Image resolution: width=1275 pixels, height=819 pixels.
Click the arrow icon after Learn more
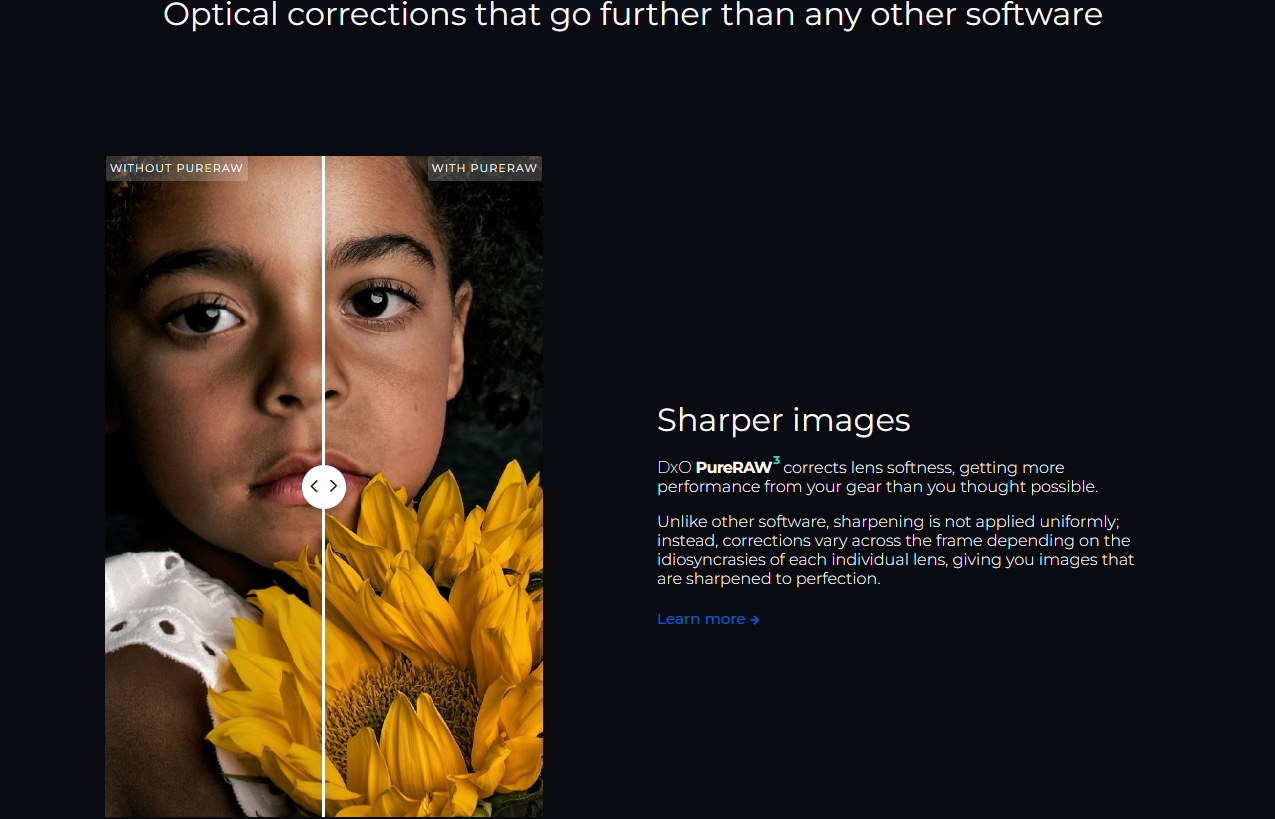click(x=755, y=620)
